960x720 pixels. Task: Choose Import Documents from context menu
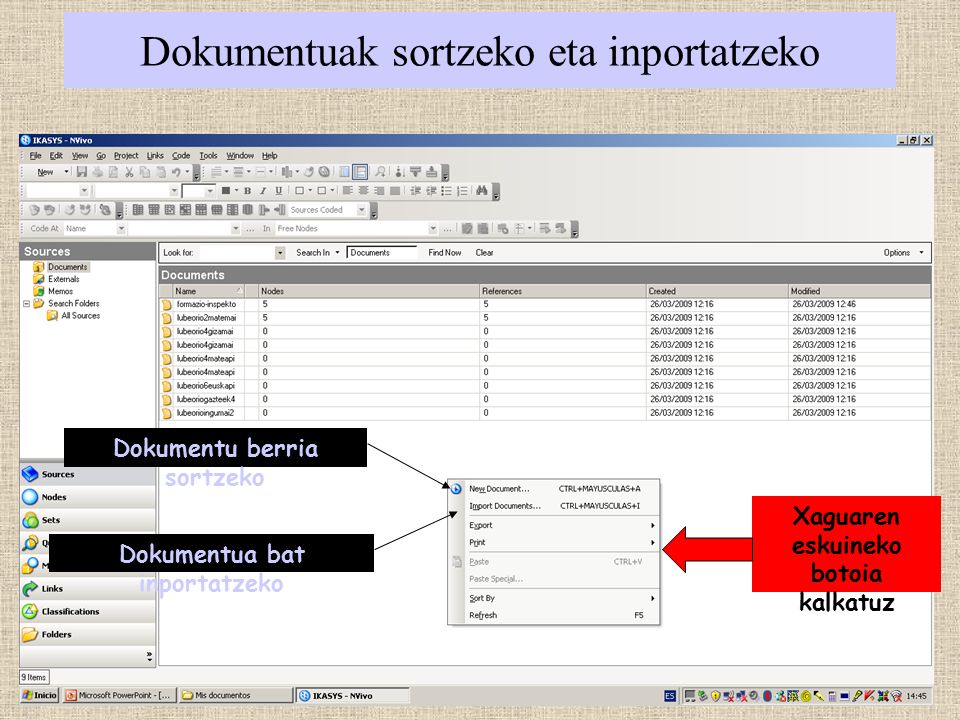coord(554,506)
